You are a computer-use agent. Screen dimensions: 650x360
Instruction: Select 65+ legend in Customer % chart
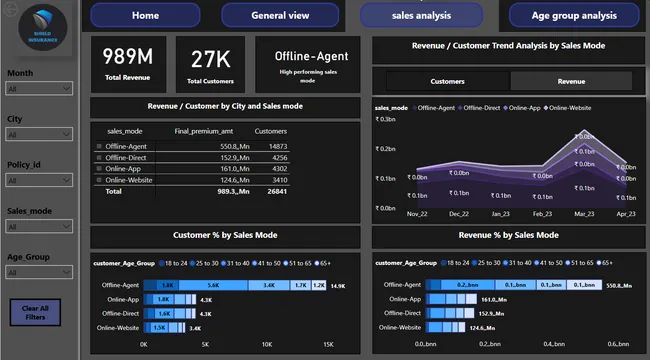[323, 263]
